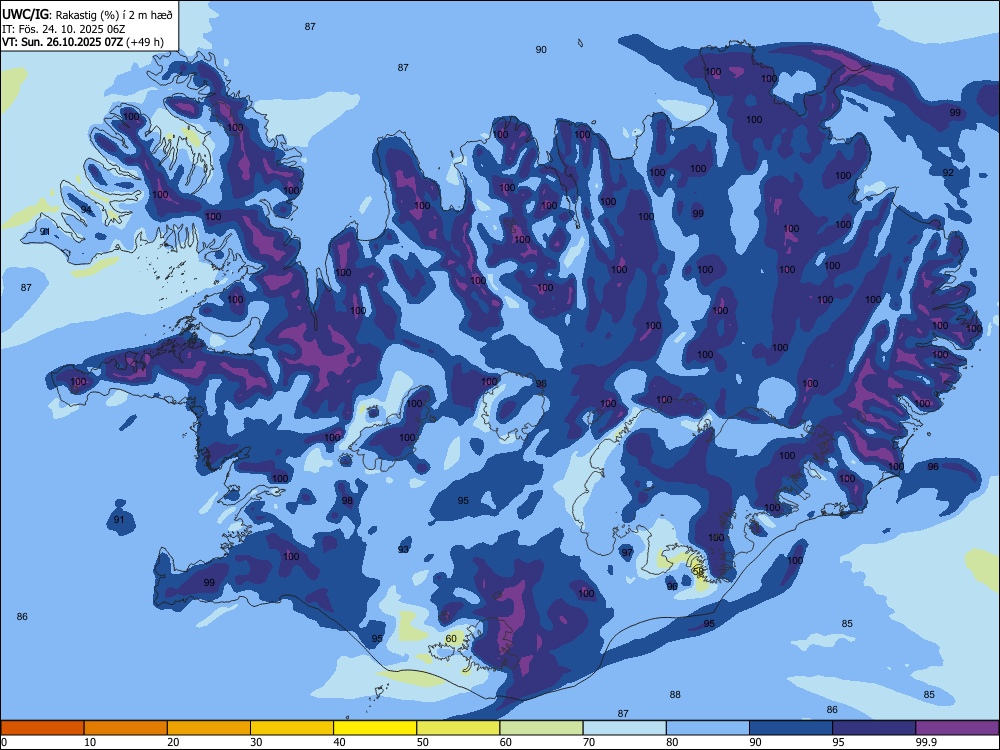This screenshot has height=750, width=1000.
Task: Select the legend tick label '20'
Action: pyautogui.click(x=173, y=742)
